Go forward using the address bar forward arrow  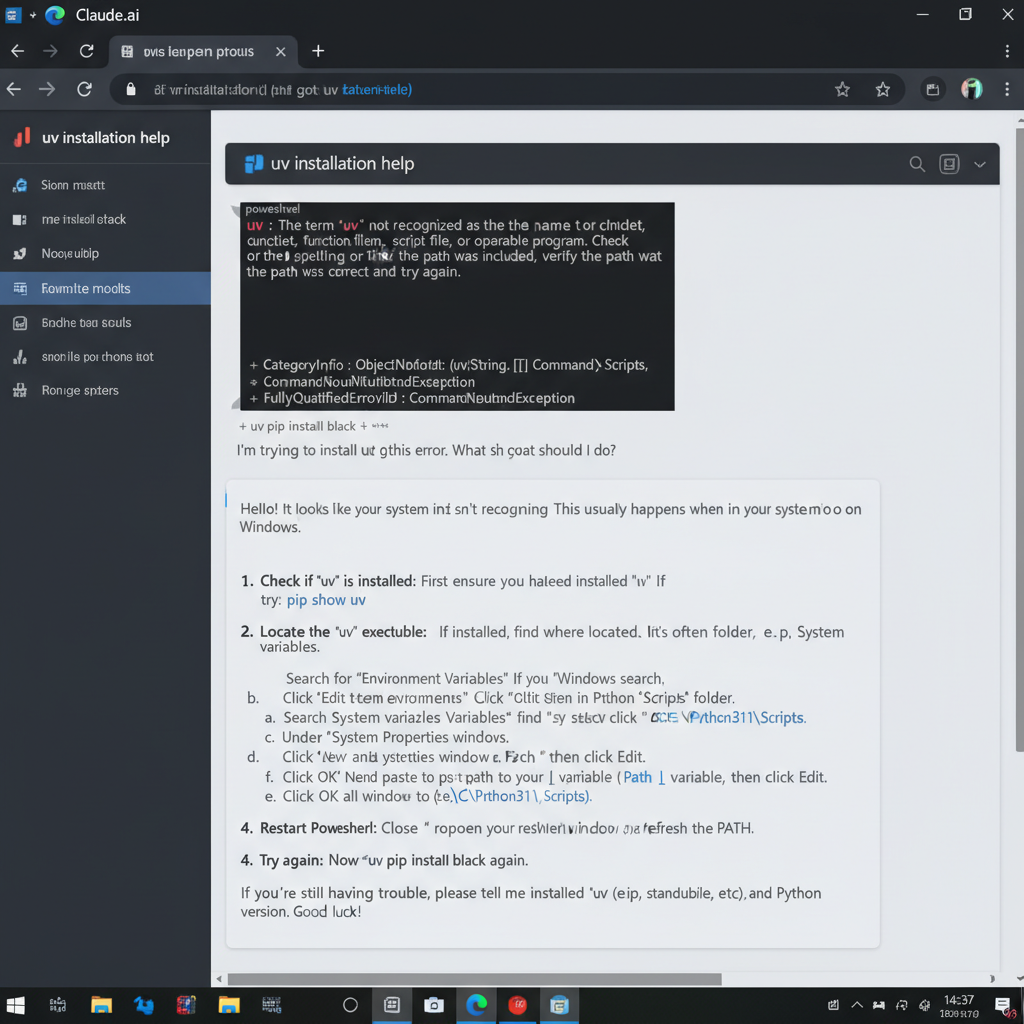[47, 89]
